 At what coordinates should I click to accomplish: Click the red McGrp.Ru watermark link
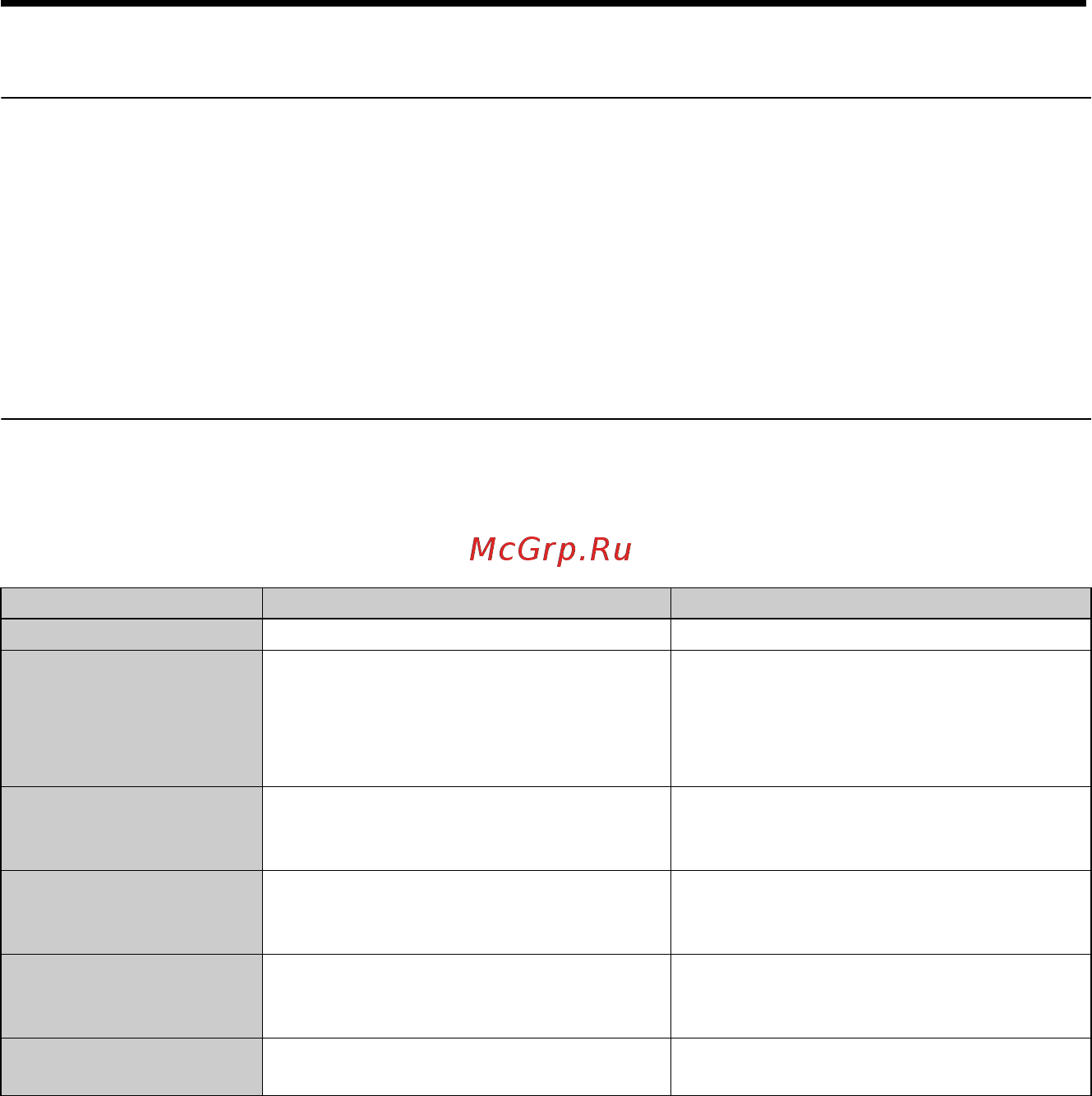(551, 550)
